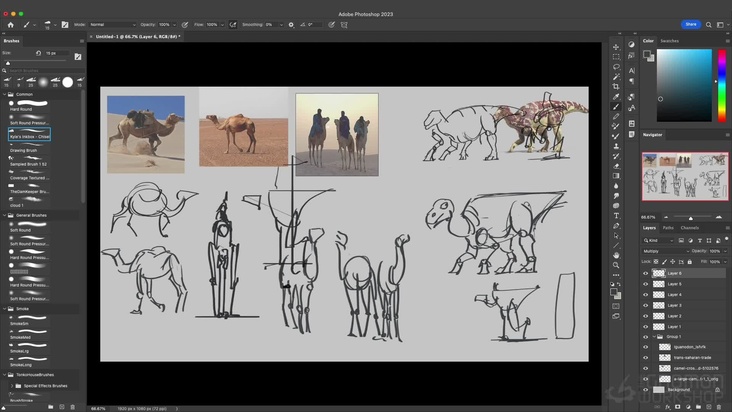This screenshot has width=732, height=412.
Task: Collapse the Smoke brushes folder
Action: [x=5, y=308]
